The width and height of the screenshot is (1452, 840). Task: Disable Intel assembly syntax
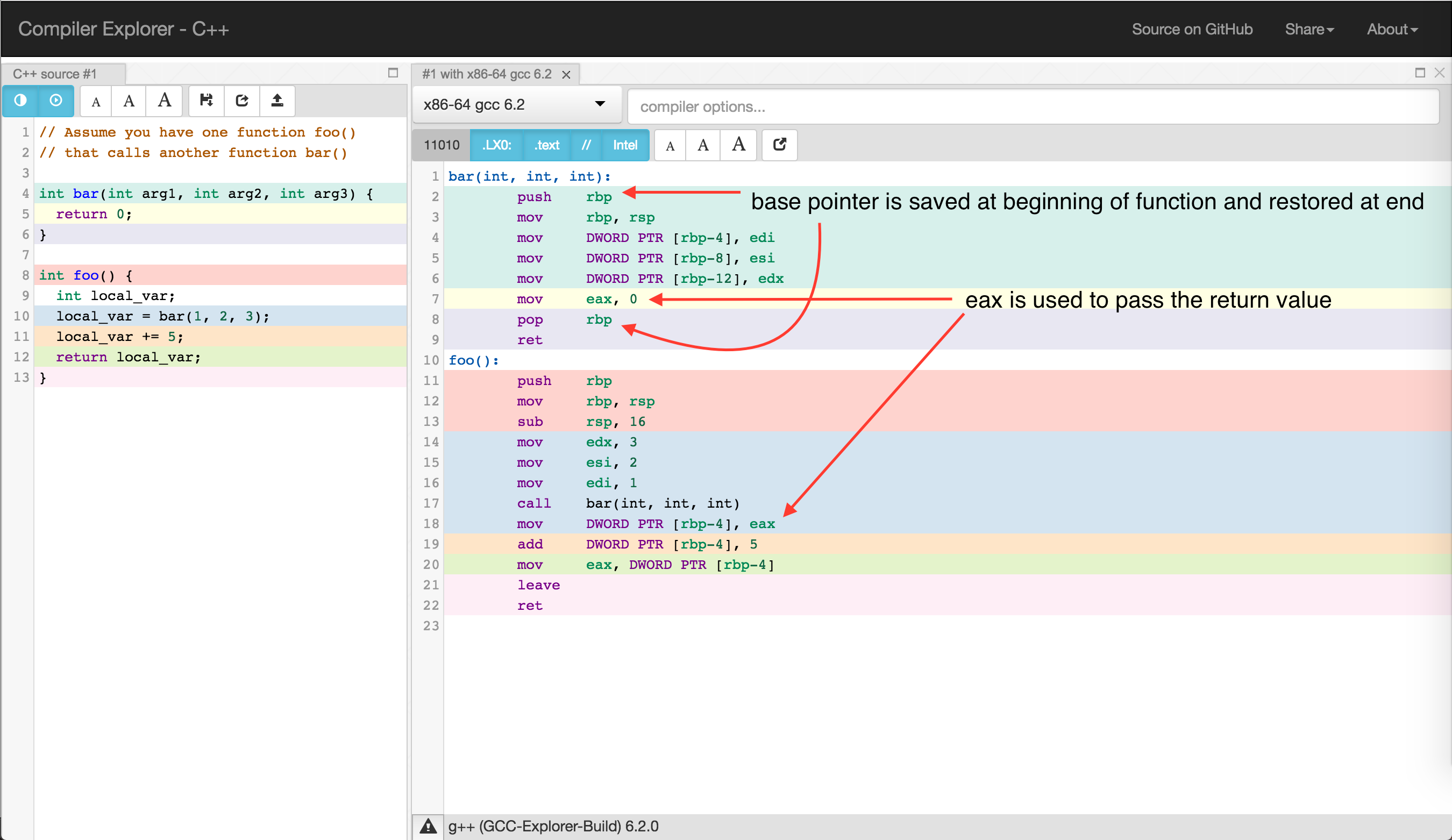[x=625, y=145]
